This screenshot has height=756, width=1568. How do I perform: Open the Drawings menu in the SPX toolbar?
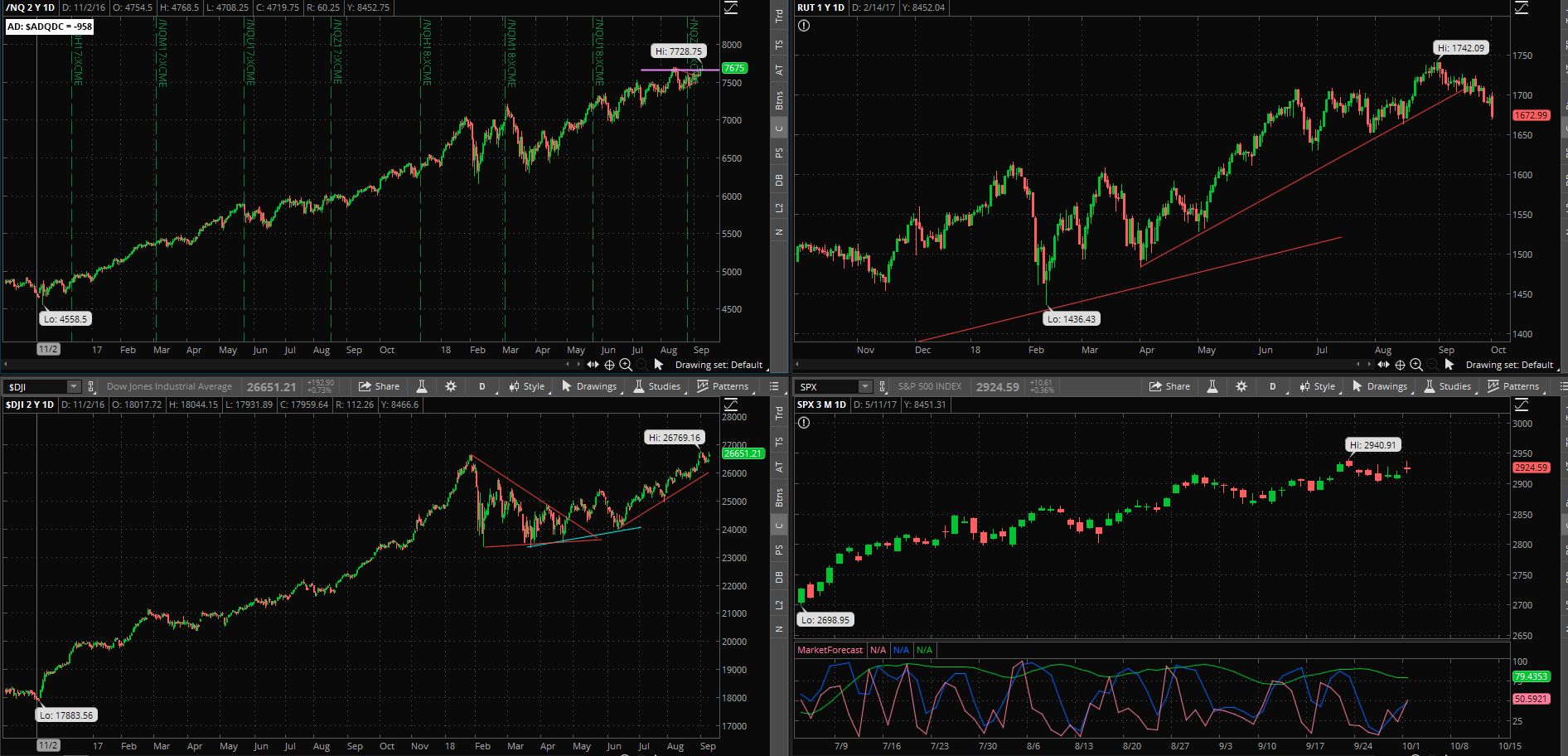pos(1380,386)
